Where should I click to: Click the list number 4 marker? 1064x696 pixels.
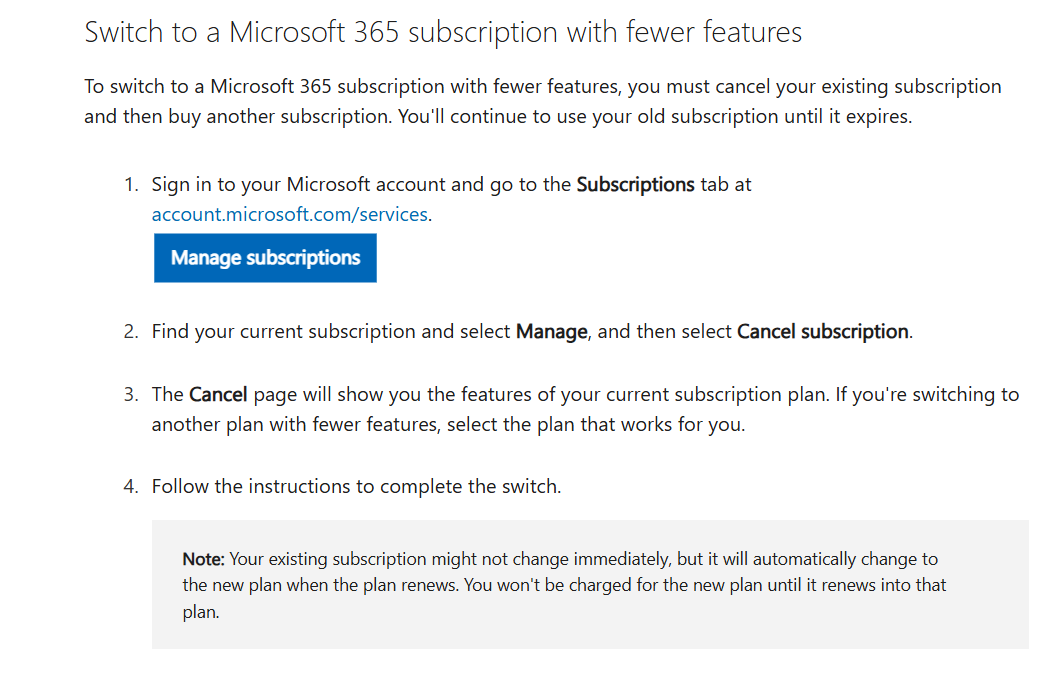point(130,487)
